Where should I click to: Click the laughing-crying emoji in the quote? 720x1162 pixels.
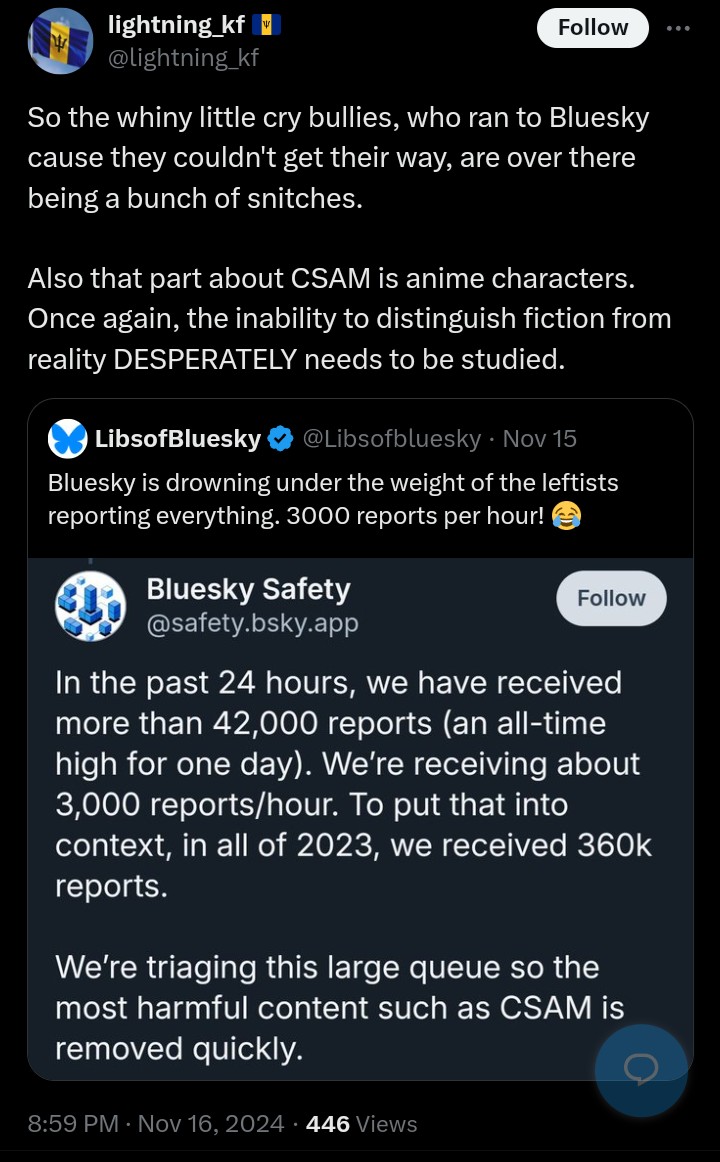click(x=566, y=516)
